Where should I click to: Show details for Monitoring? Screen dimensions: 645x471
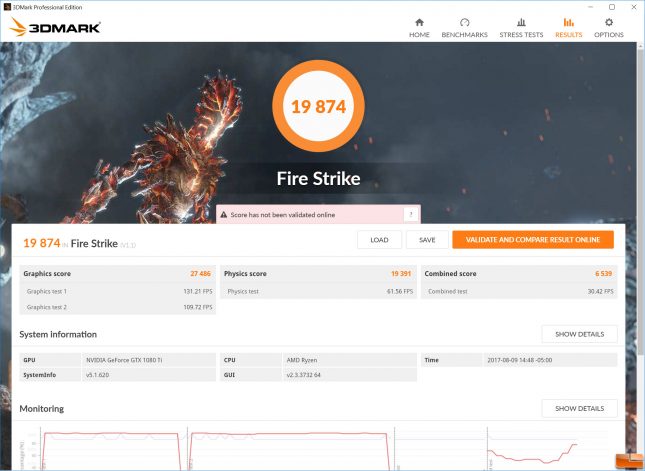click(579, 408)
